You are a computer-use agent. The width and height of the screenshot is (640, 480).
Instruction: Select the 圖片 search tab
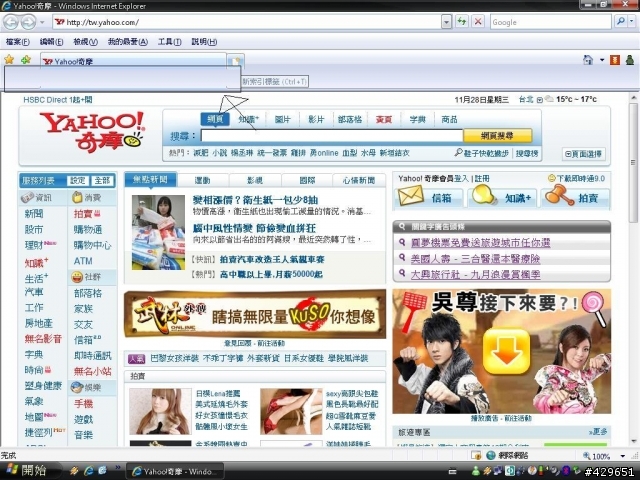(x=282, y=120)
